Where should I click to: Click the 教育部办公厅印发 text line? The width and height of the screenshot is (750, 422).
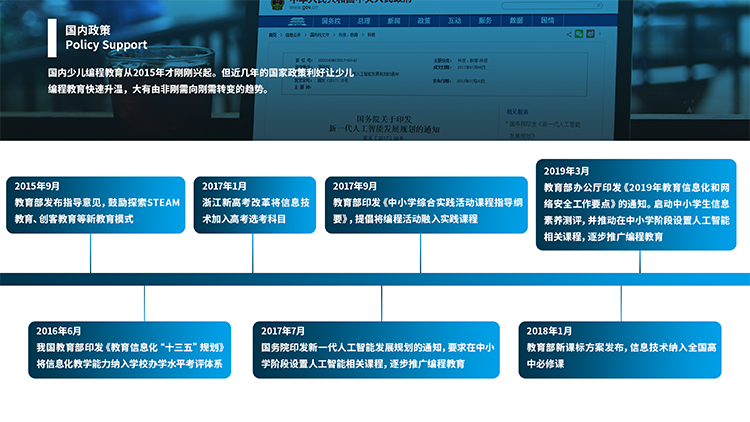637,188
